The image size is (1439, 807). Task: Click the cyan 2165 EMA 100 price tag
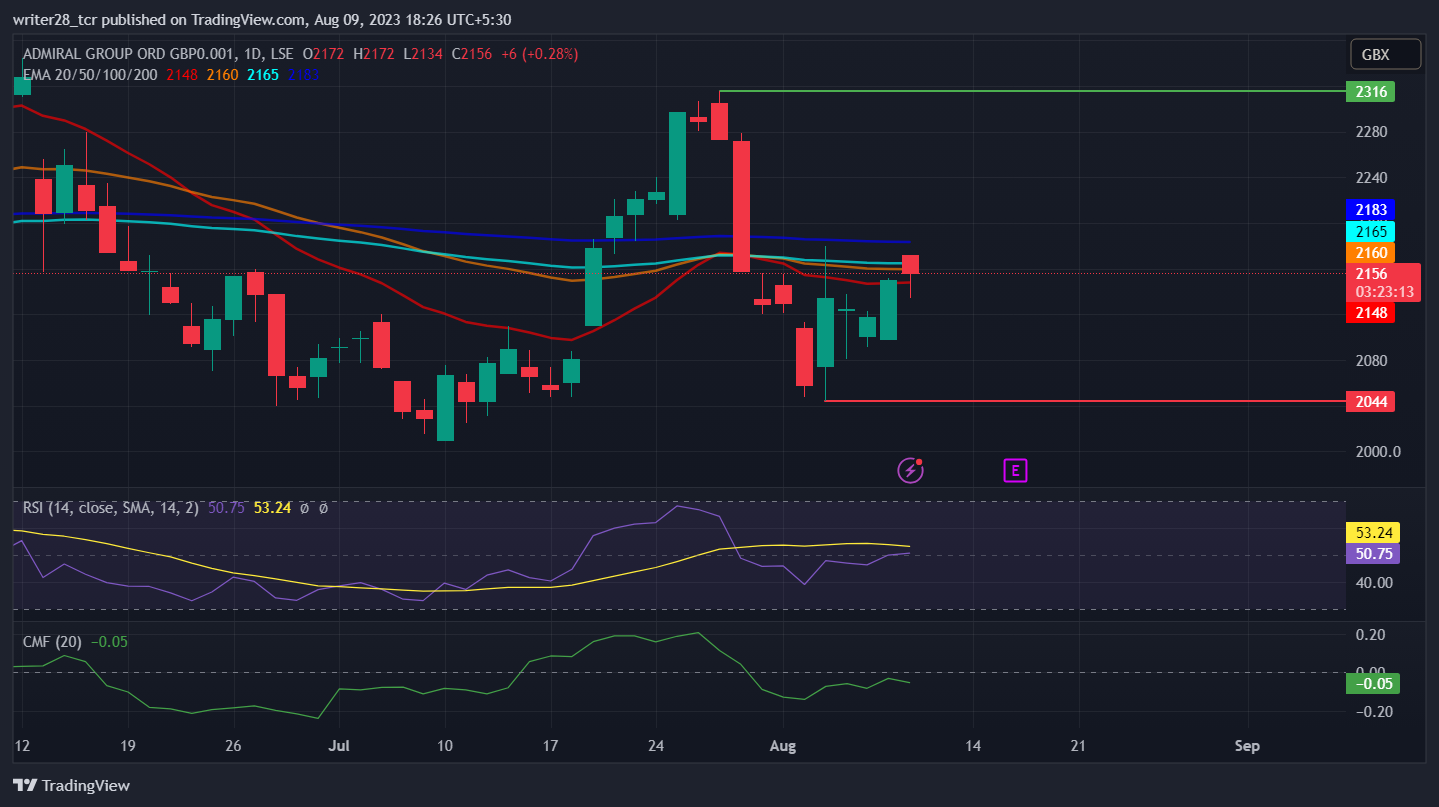[x=1370, y=231]
